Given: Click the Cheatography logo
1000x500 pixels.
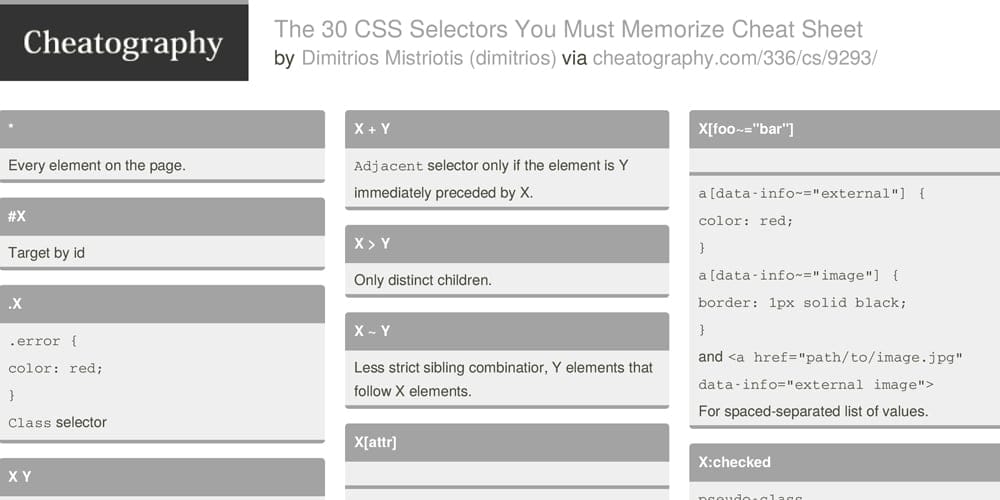Looking at the screenshot, I should coord(124,43).
